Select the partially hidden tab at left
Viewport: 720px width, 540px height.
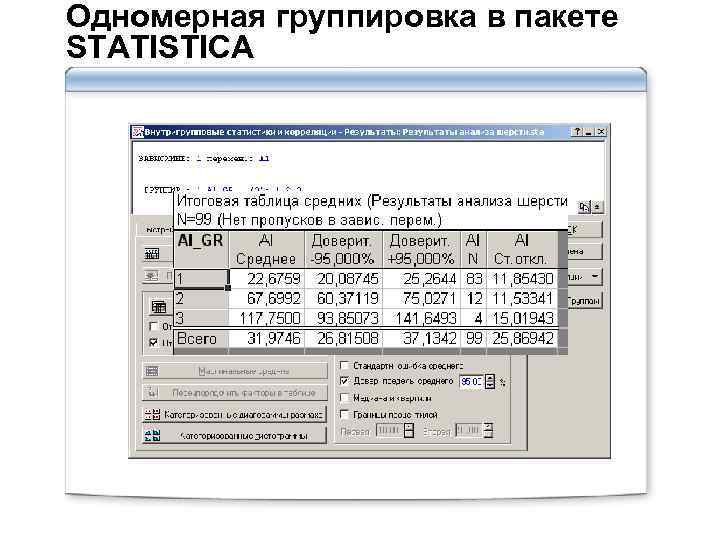156,229
